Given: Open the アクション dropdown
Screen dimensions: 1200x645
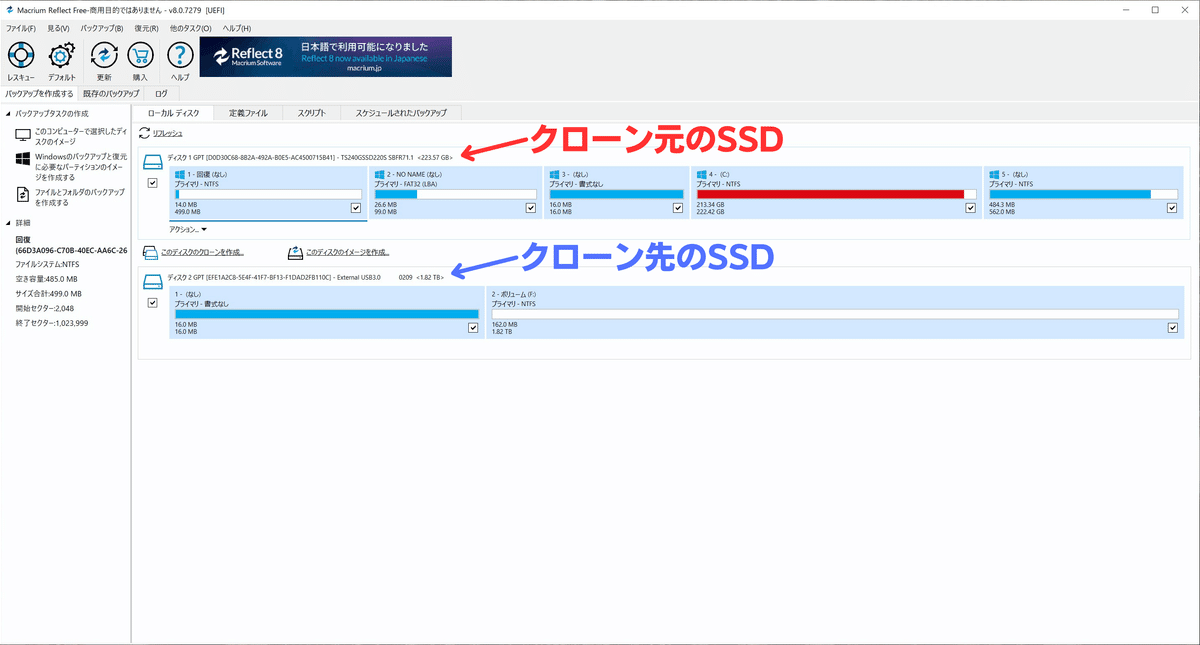Looking at the screenshot, I should (188, 229).
